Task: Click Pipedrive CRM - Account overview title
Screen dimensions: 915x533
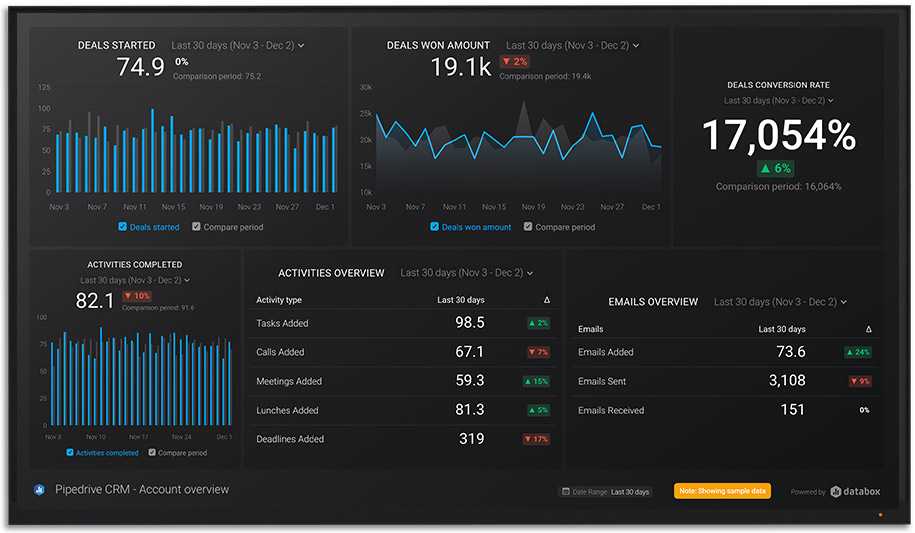Action: [142, 490]
